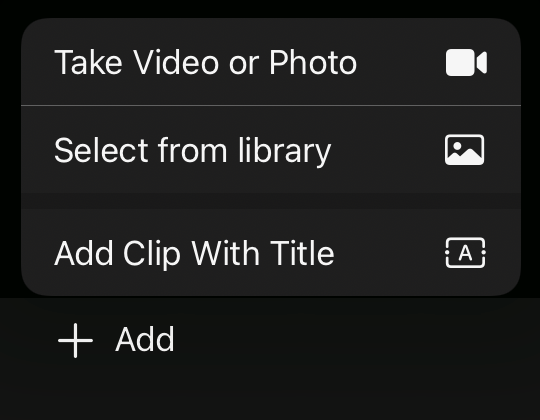Tap the video camera icon

[x=466, y=62]
